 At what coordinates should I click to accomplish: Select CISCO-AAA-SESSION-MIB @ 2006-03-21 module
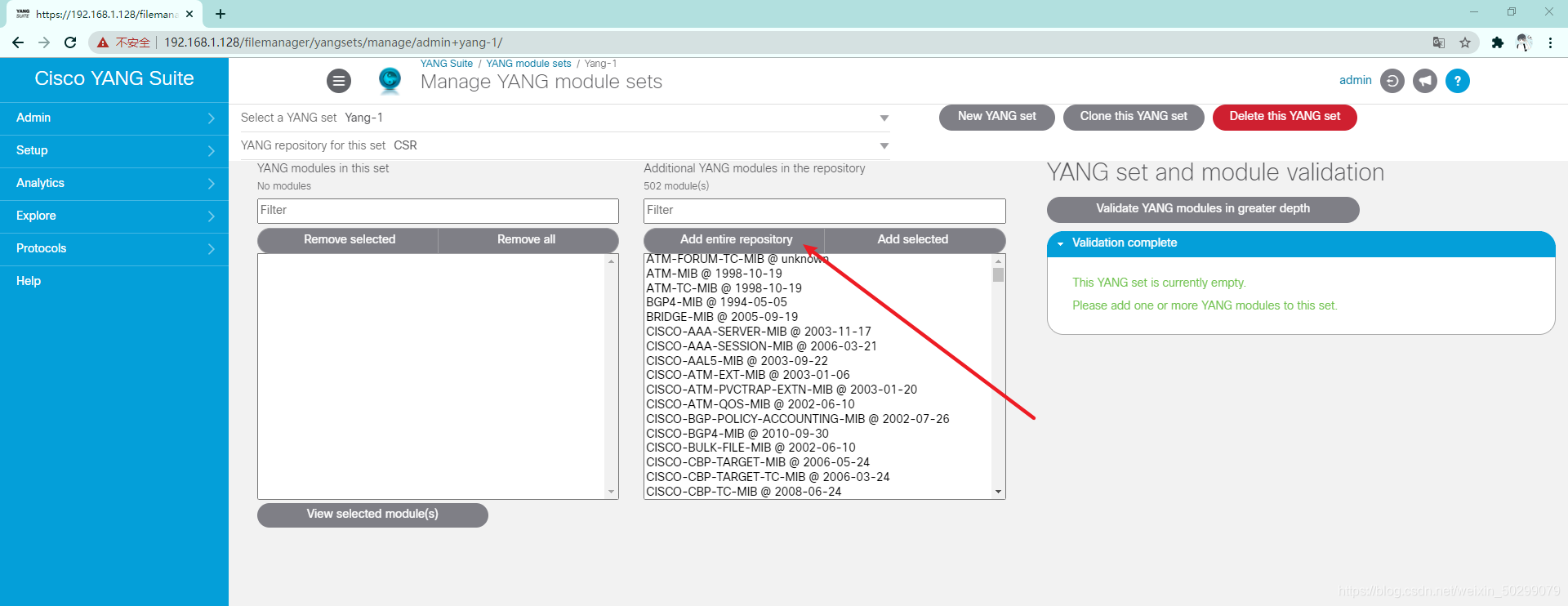[817, 346]
